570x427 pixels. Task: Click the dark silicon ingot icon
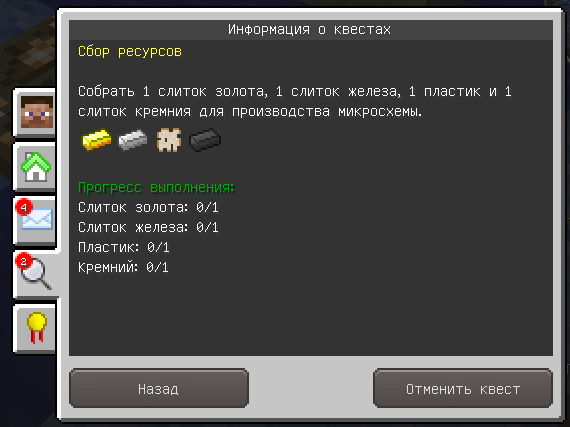(205, 140)
